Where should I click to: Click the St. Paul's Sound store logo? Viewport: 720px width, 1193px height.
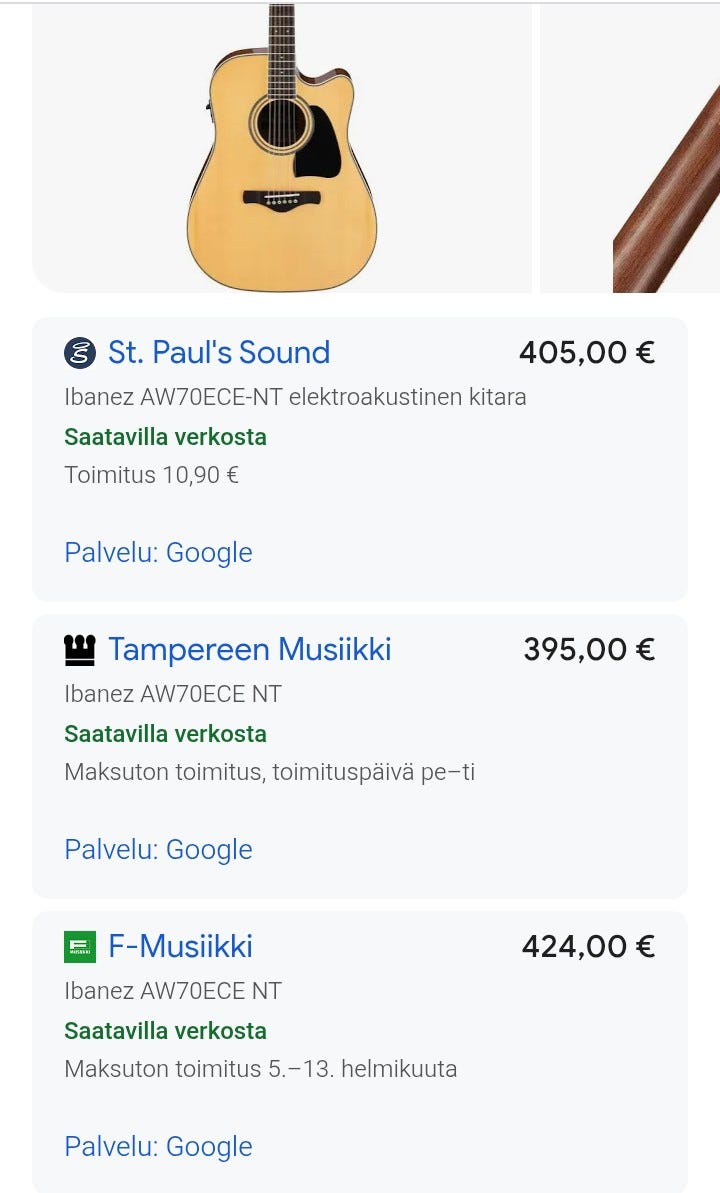(x=79, y=352)
